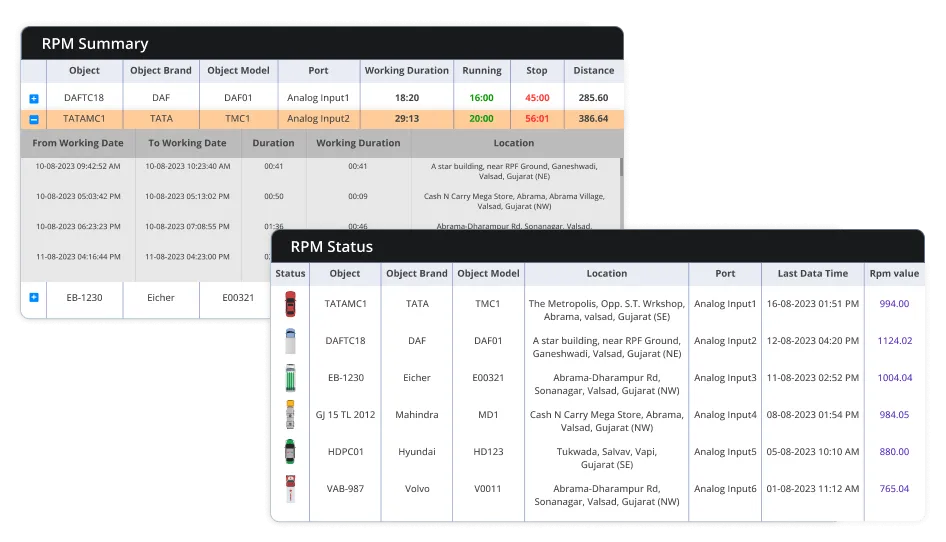Sort by Working Duration column header

[x=406, y=71]
